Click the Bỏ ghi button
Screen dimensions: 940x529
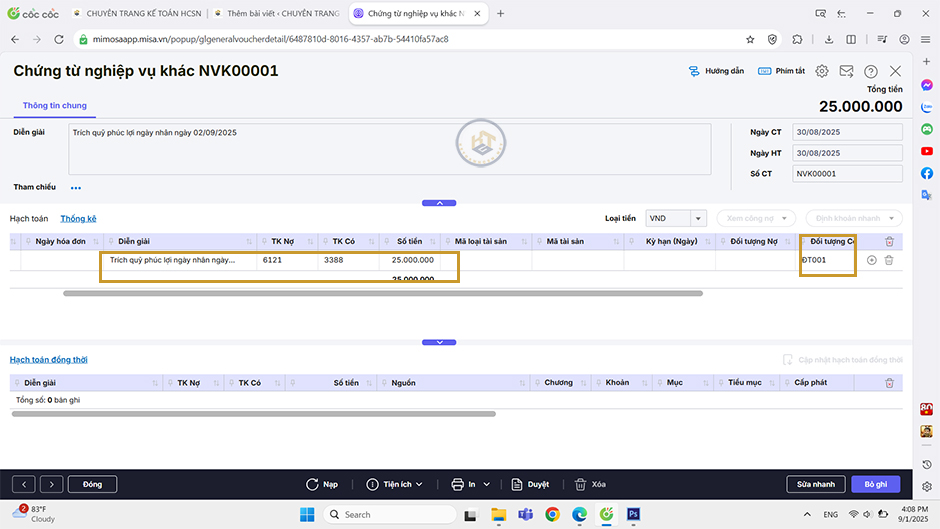tap(875, 484)
